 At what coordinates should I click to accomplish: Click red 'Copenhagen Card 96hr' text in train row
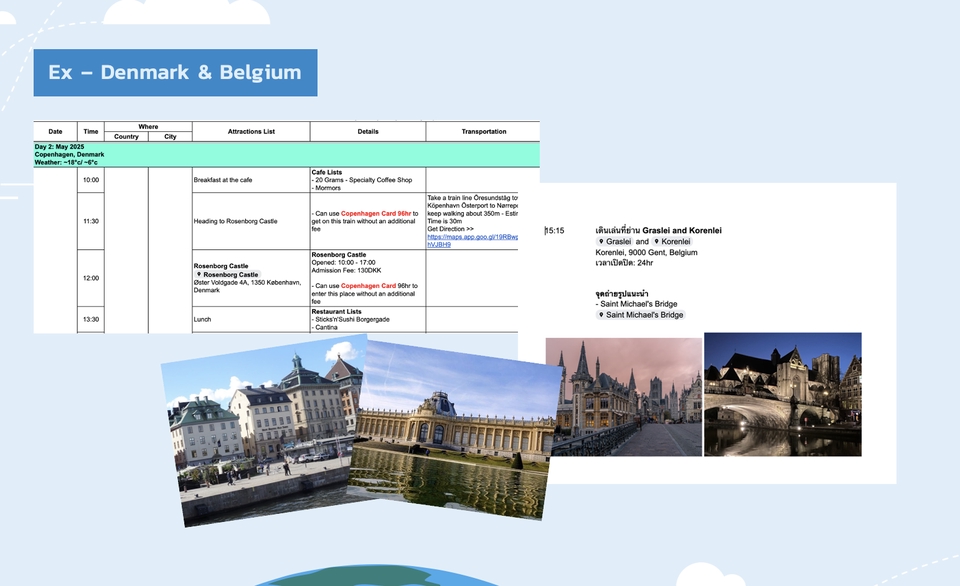(376, 214)
